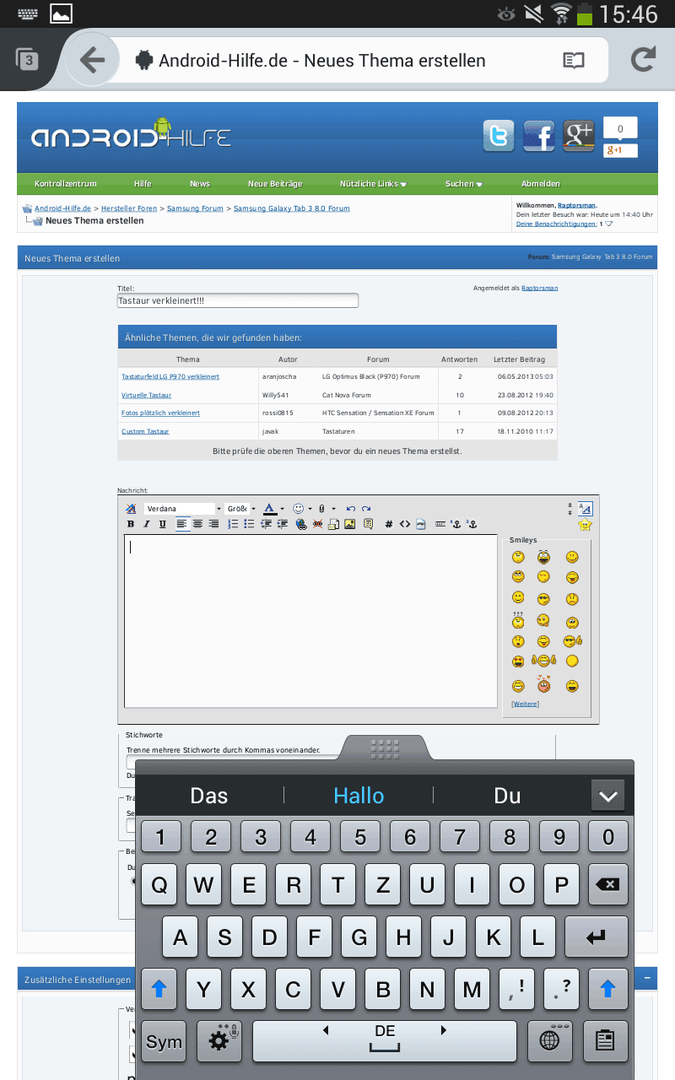Image resolution: width=675 pixels, height=1080 pixels.
Task: Click the Titel input field
Action: coord(238,300)
